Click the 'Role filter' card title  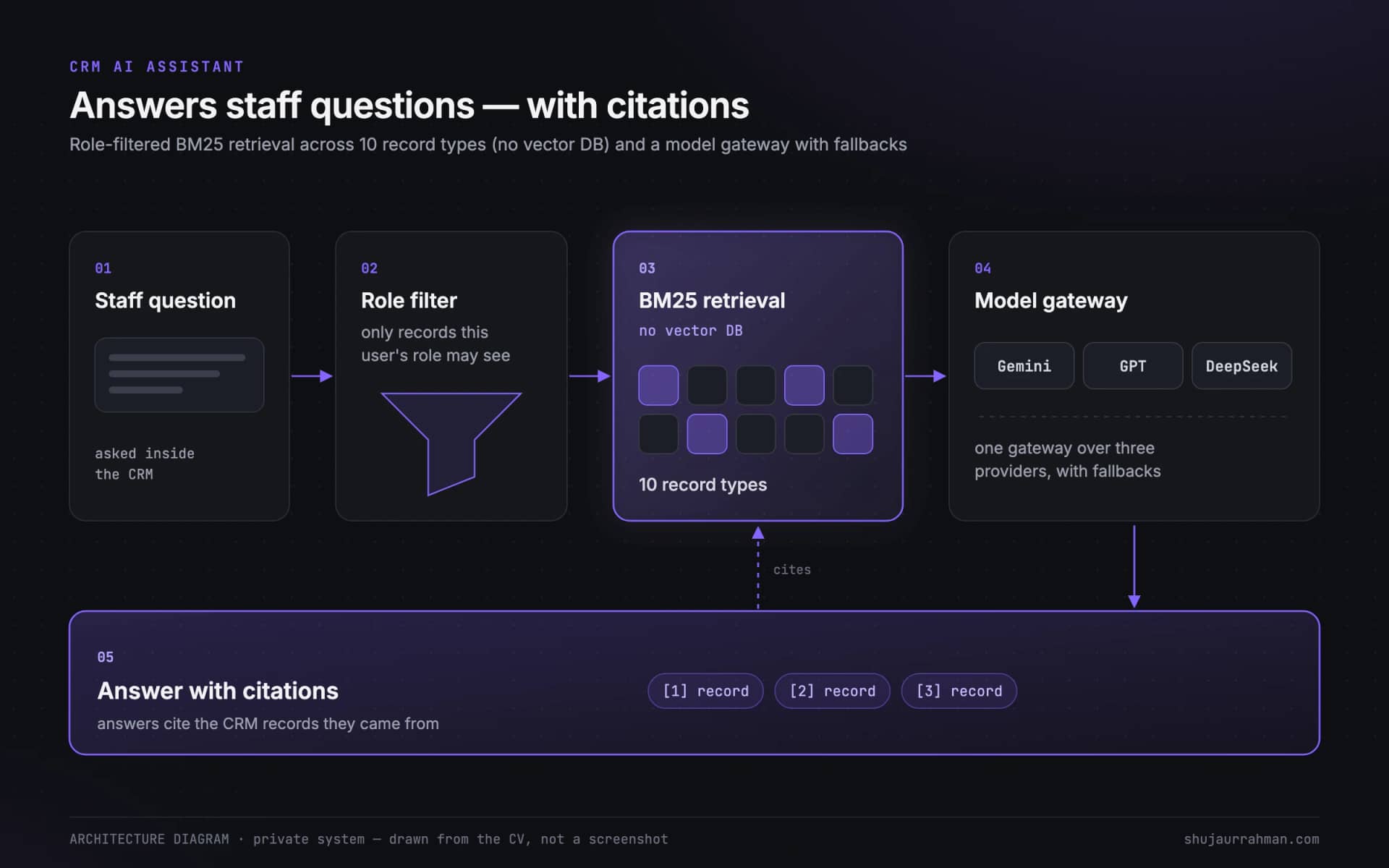pyautogui.click(x=409, y=300)
